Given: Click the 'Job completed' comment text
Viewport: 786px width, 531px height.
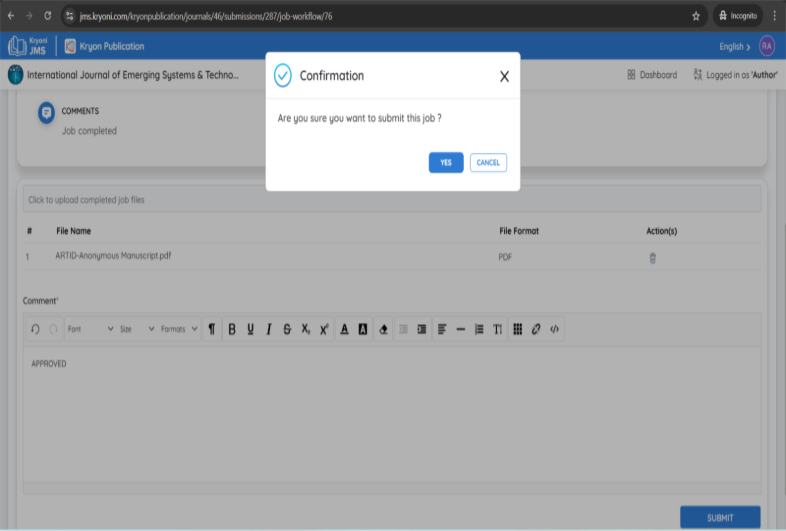Looking at the screenshot, I should 89,131.
